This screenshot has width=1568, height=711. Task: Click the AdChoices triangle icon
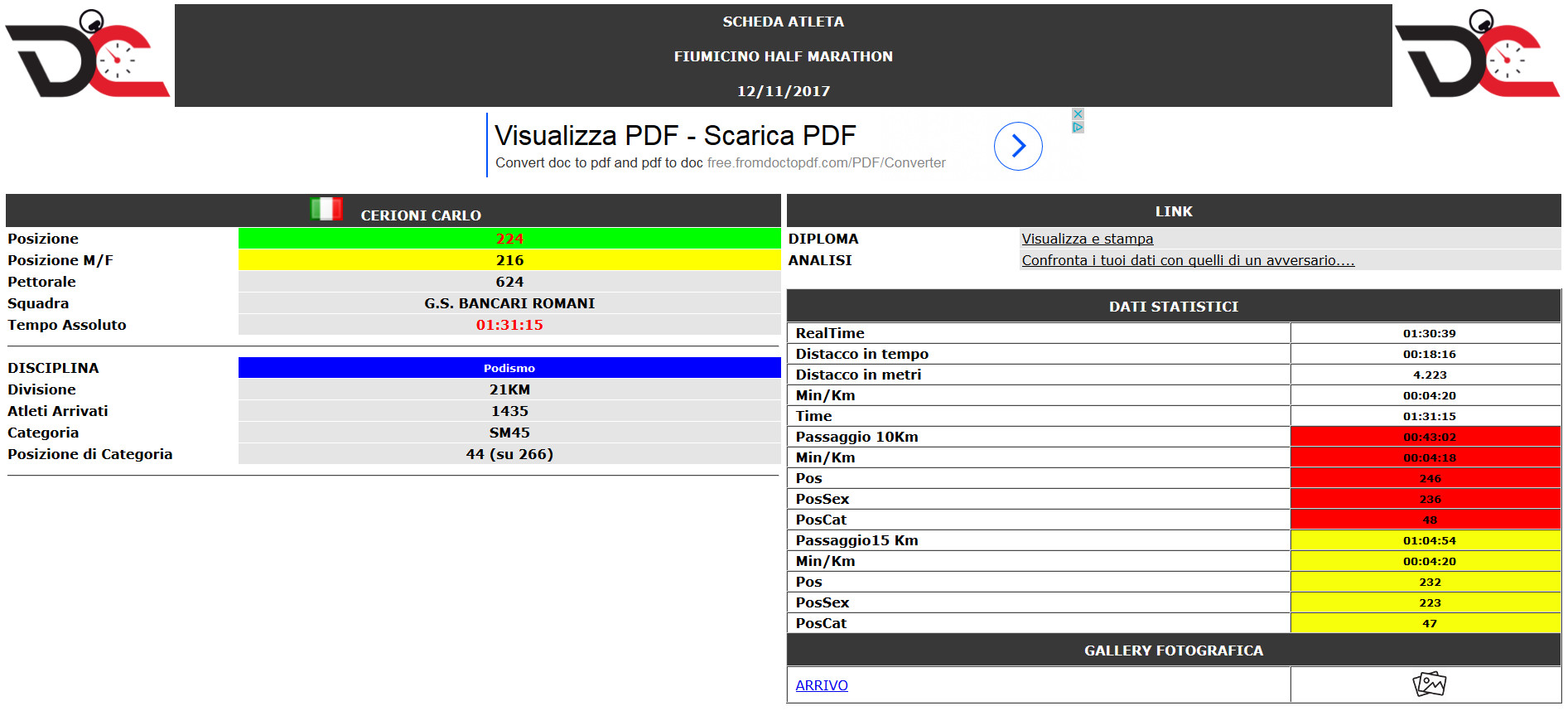pos(1078,128)
